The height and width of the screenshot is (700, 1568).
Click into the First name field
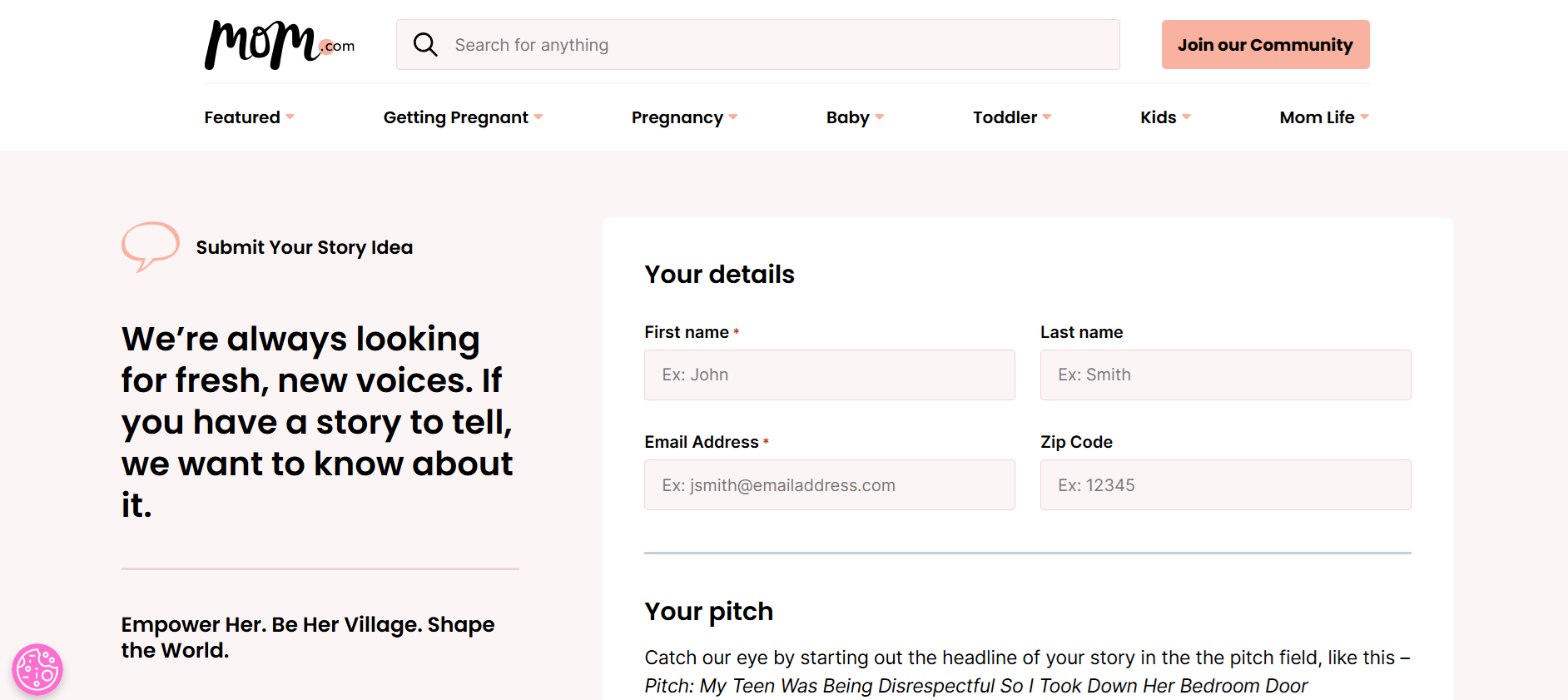pos(829,375)
